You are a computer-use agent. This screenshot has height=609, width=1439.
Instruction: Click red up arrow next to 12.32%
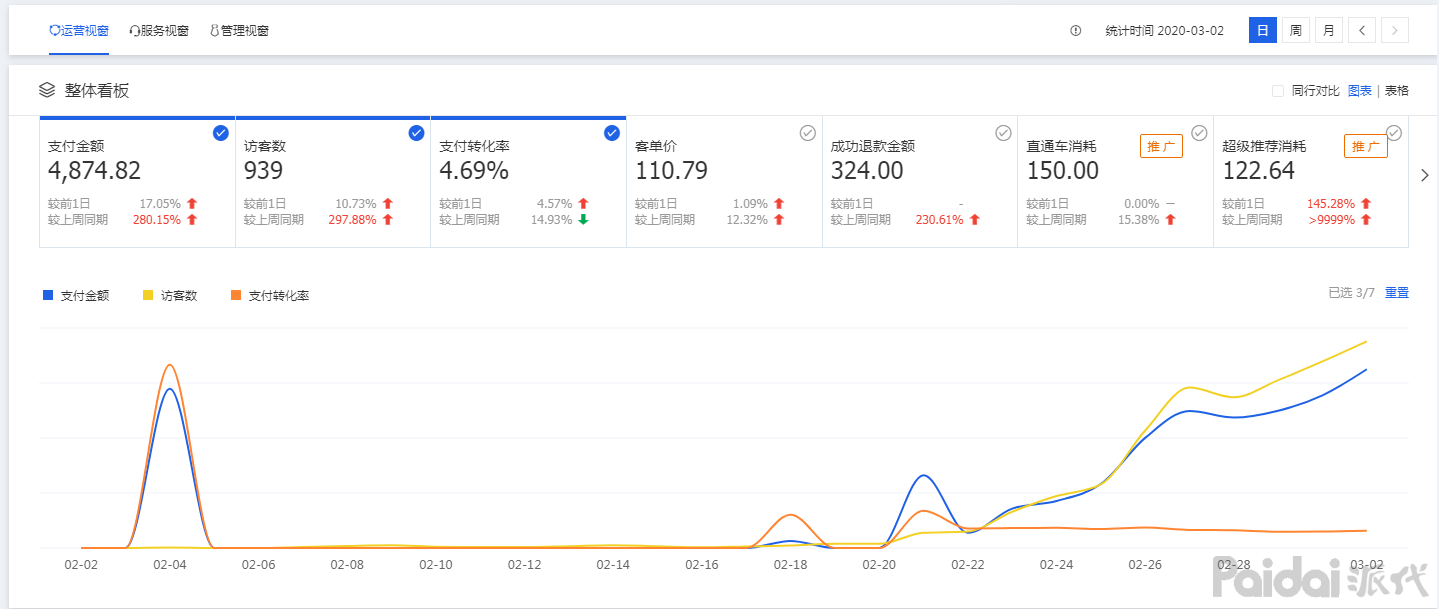[x=779, y=220]
